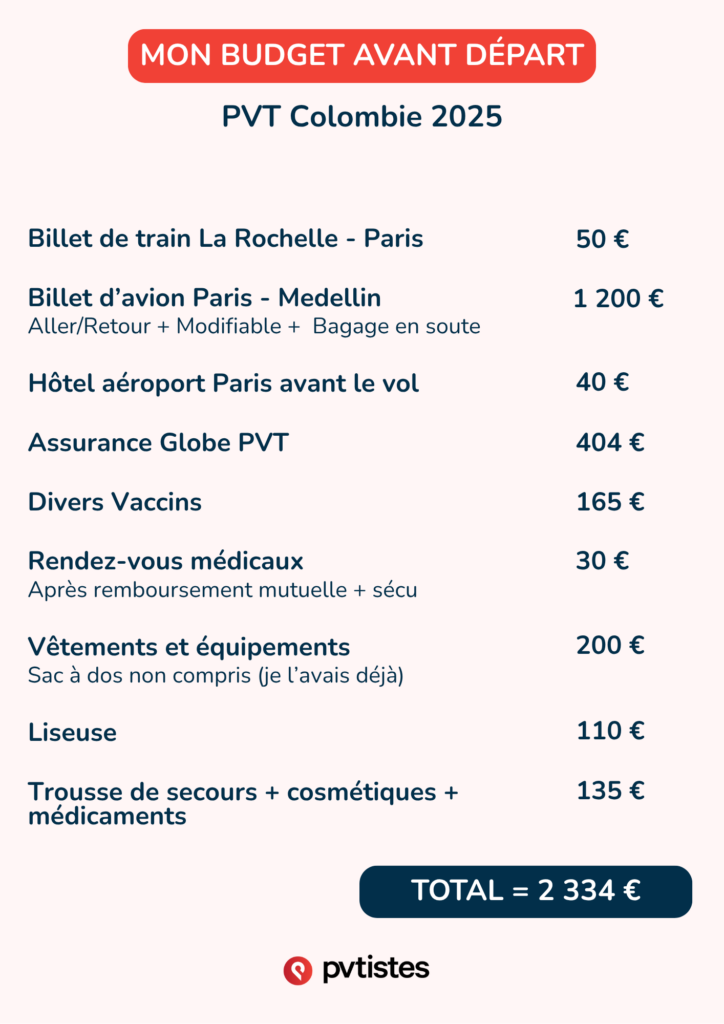Viewport: 724px width, 1024px height.
Task: Select the 'PVT Colombie 2025' heading
Action: (x=362, y=117)
